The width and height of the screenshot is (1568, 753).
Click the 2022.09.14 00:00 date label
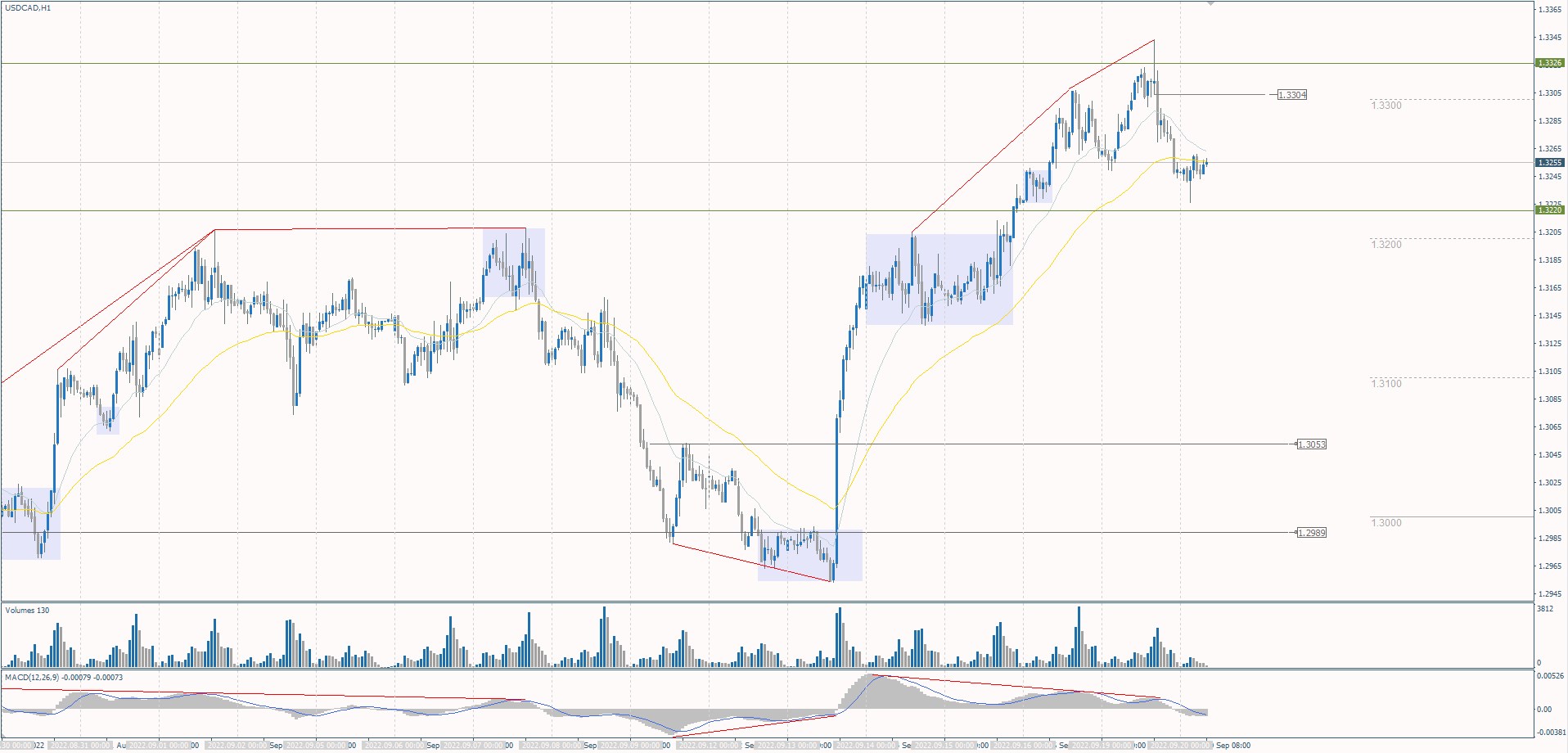(x=866, y=746)
